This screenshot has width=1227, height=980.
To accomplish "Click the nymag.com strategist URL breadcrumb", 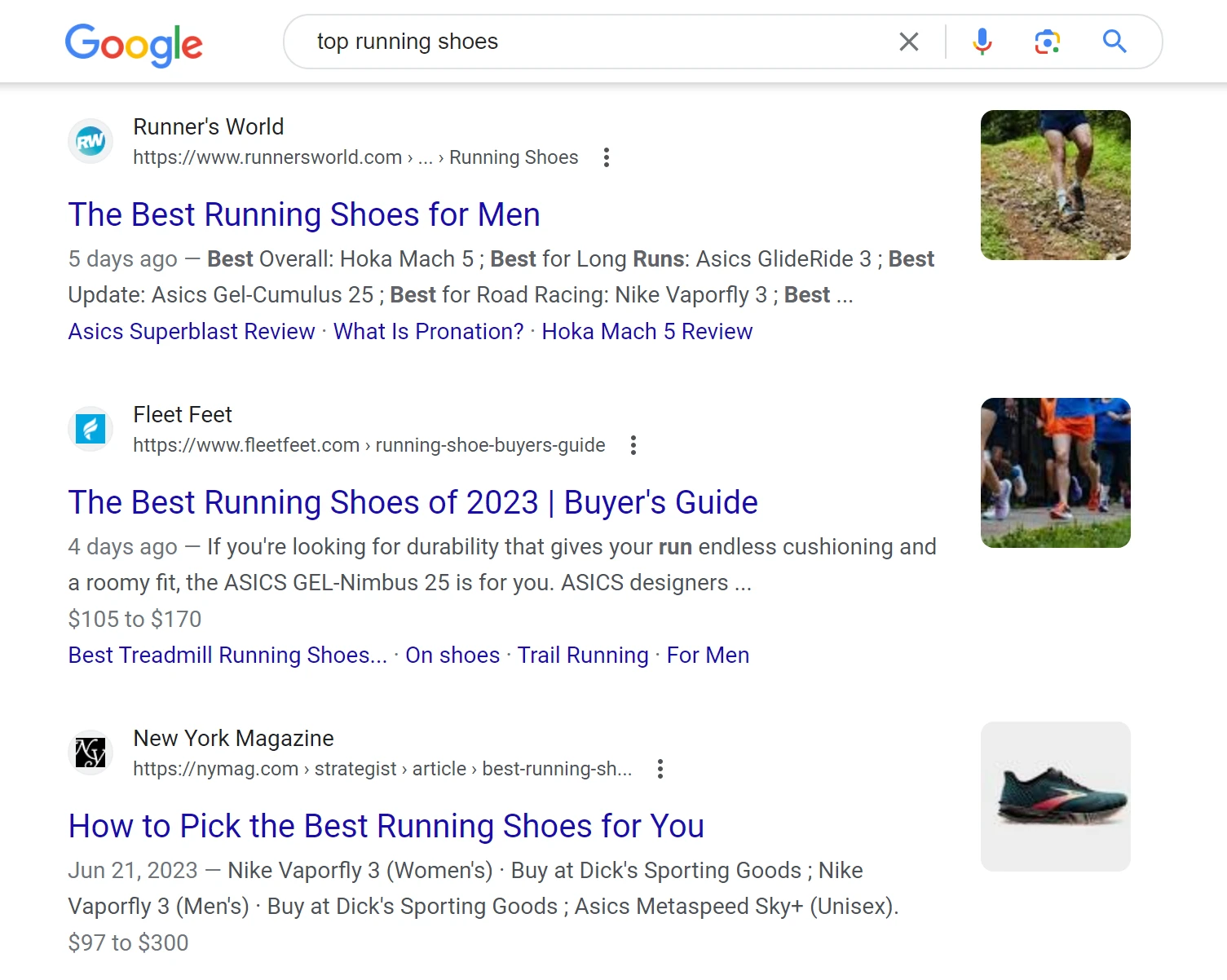I will point(382,769).
